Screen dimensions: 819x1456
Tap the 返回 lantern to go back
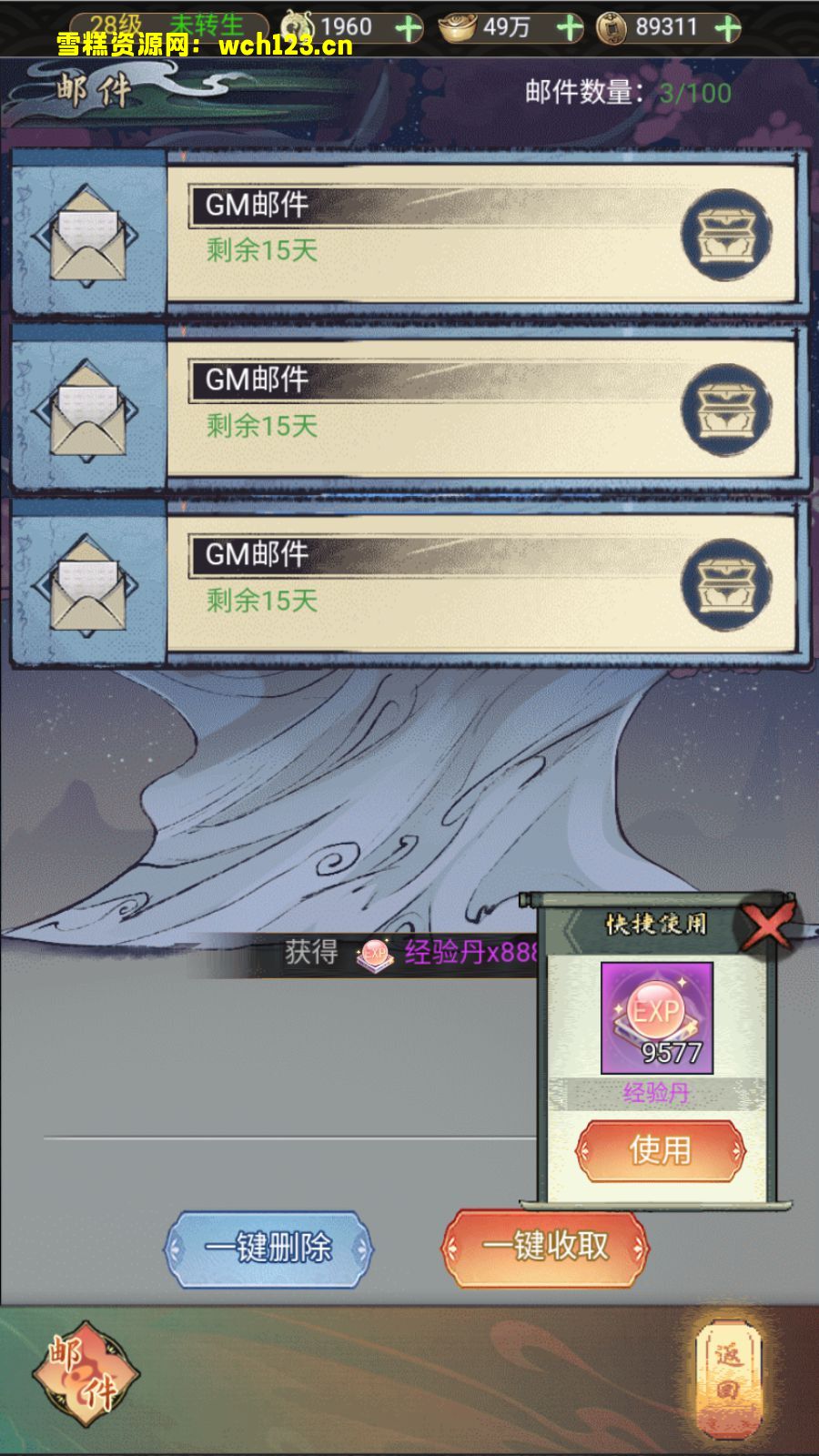(x=727, y=1374)
